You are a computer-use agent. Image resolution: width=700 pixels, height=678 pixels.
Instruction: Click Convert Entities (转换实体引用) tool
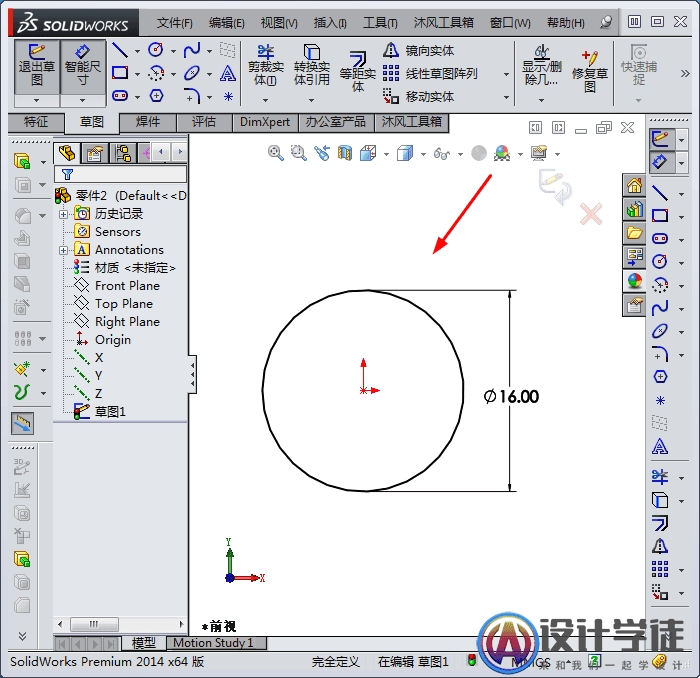tap(312, 65)
